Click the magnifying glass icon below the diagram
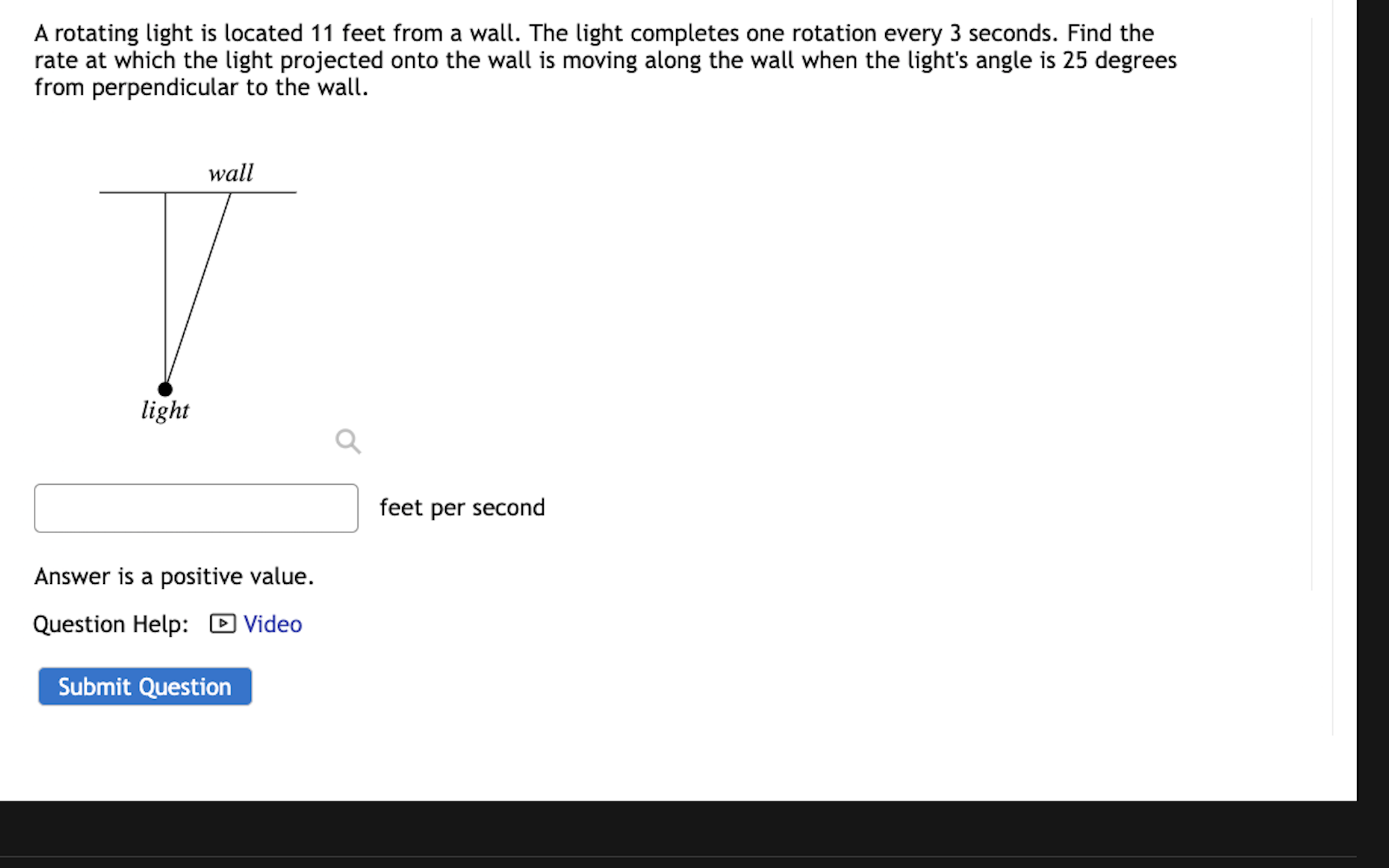 (x=348, y=441)
